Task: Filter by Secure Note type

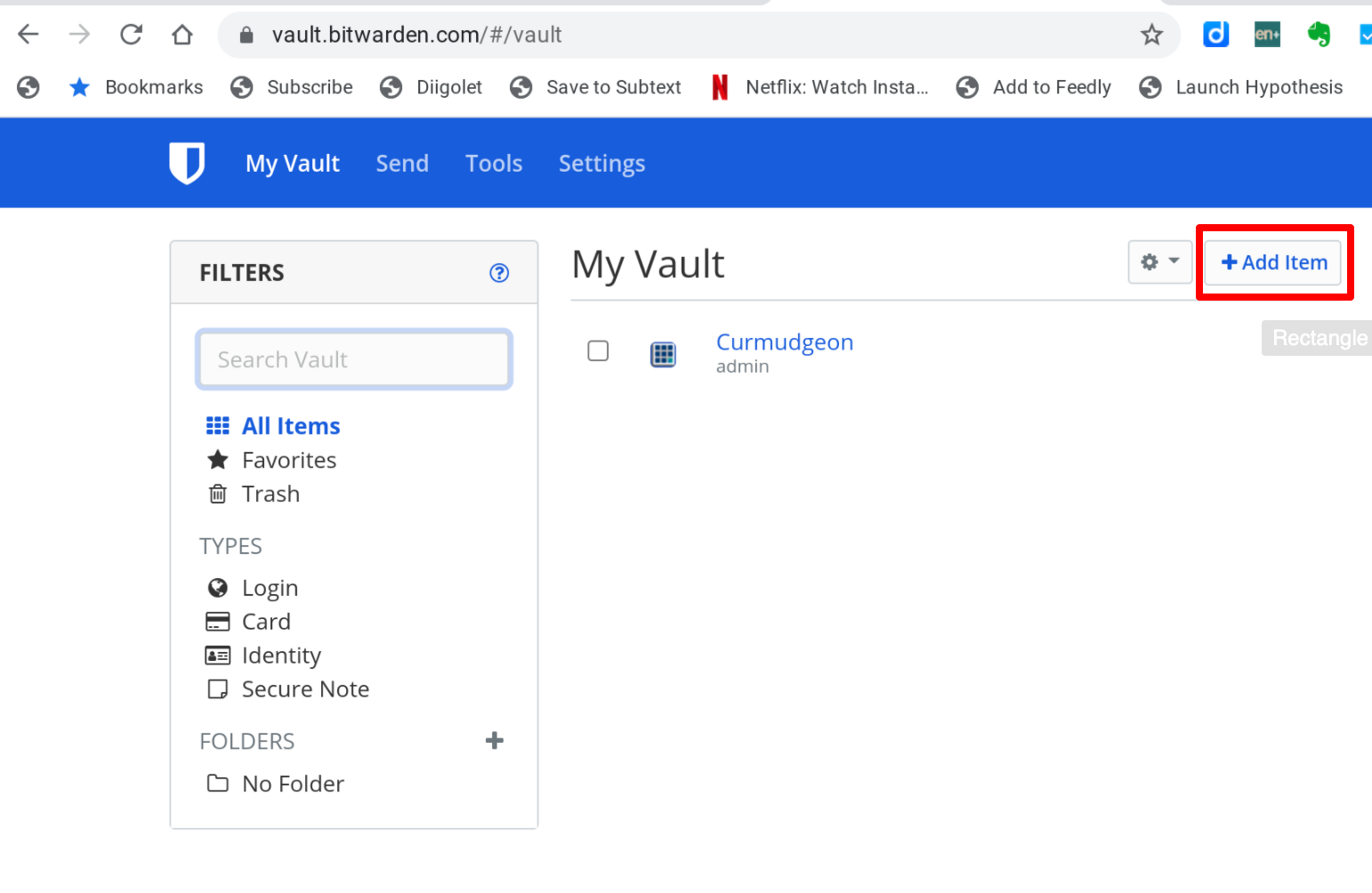Action: [x=287, y=689]
